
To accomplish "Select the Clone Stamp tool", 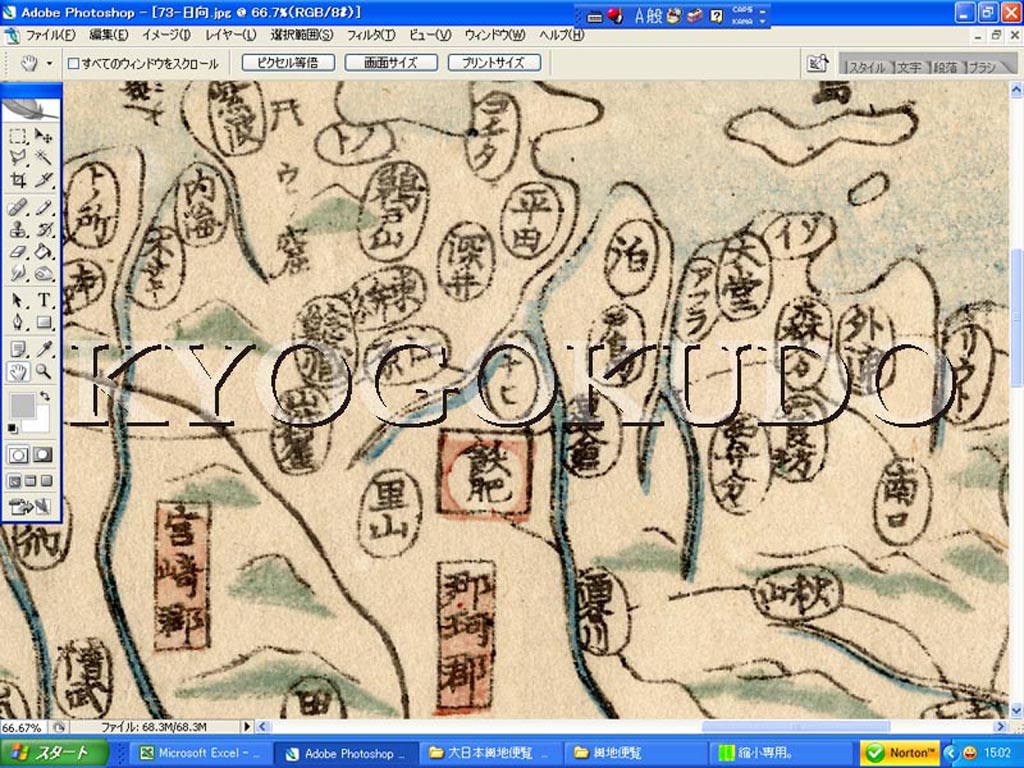I will tap(18, 229).
